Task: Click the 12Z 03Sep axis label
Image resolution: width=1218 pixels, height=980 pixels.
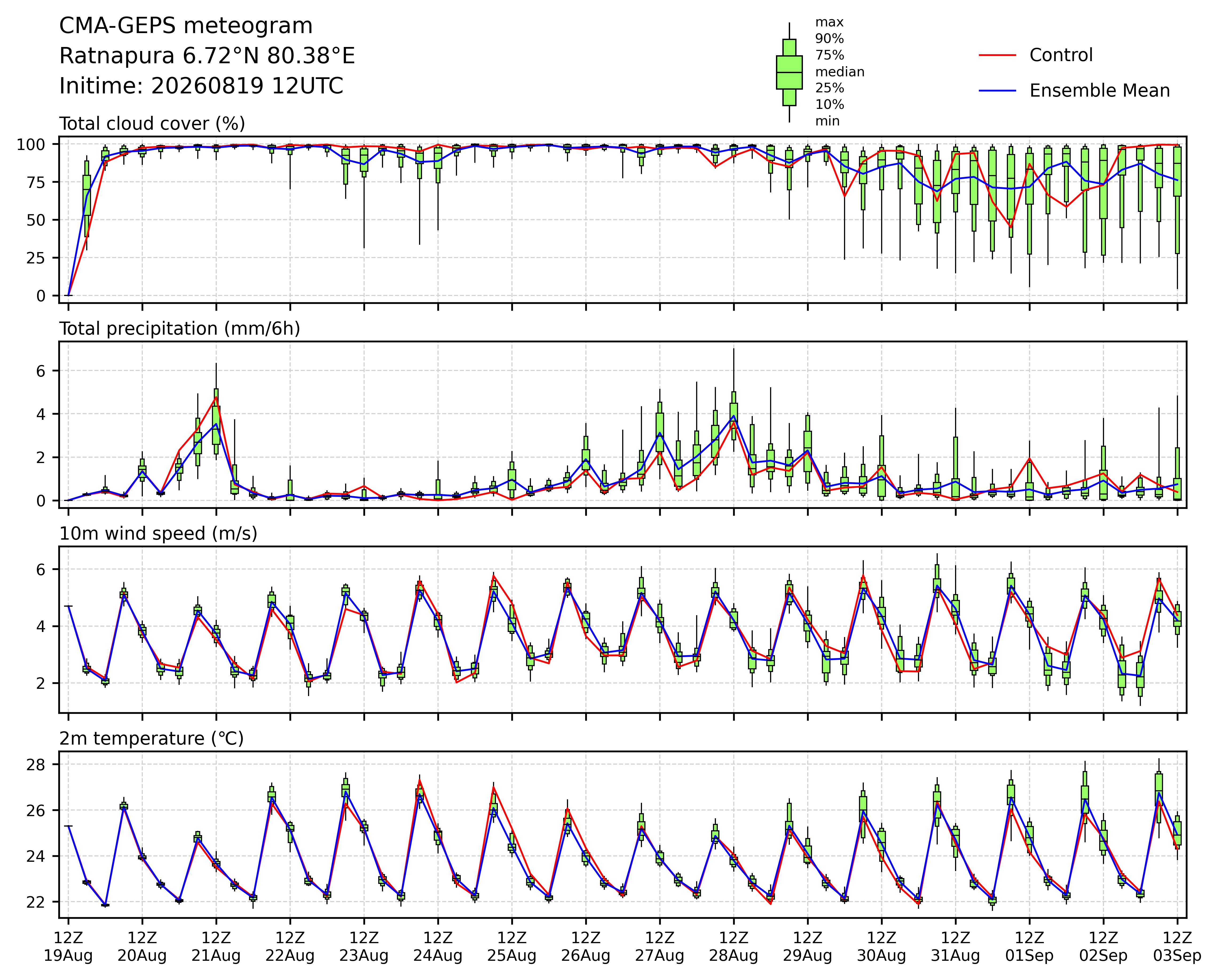Action: pyautogui.click(x=1177, y=947)
